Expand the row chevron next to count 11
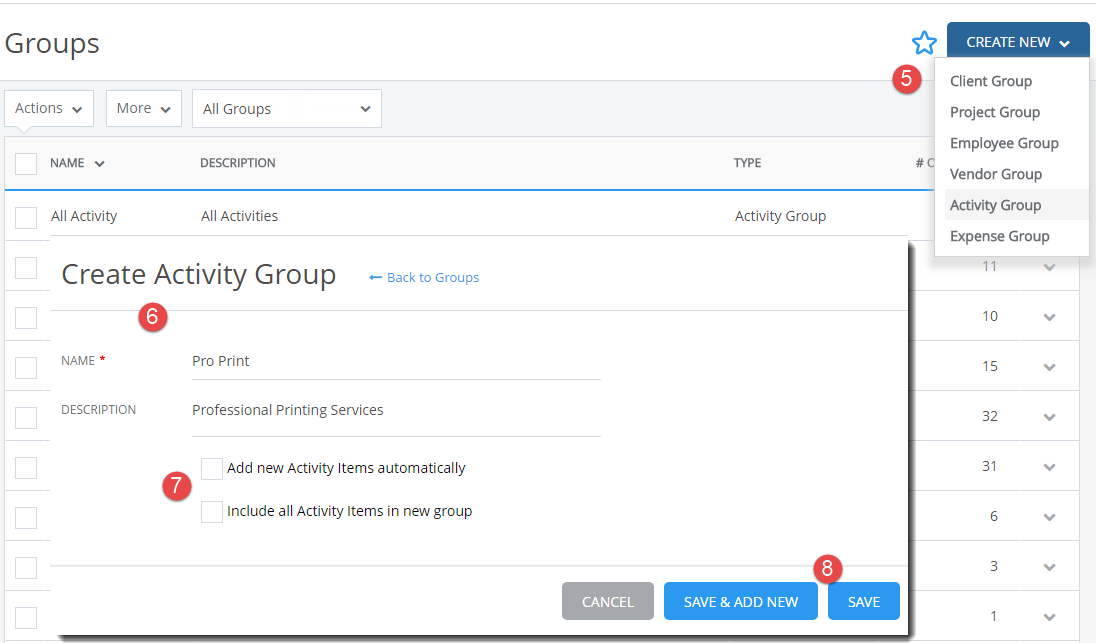Viewport: 1096px width, 643px height. click(1049, 267)
